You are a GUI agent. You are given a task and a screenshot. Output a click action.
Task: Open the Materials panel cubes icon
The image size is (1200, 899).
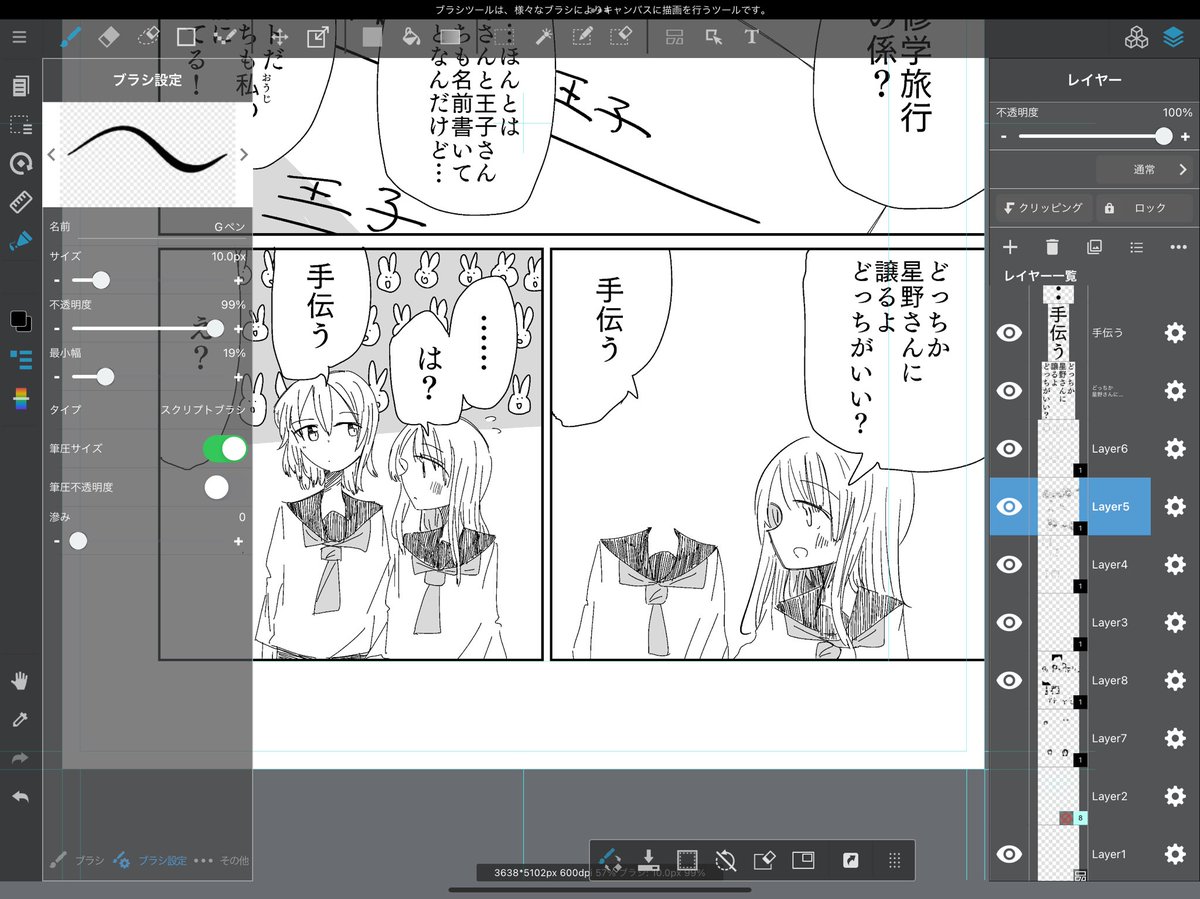pos(1136,38)
